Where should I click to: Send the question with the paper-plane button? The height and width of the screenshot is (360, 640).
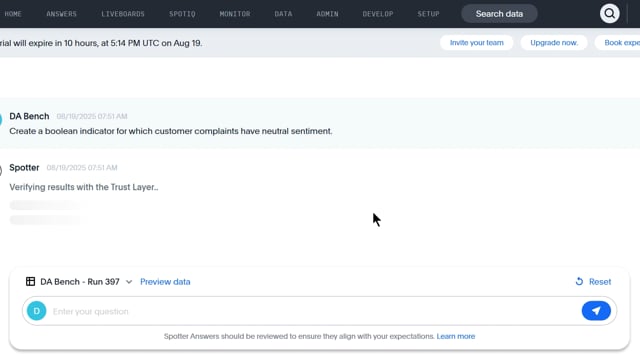coord(596,311)
